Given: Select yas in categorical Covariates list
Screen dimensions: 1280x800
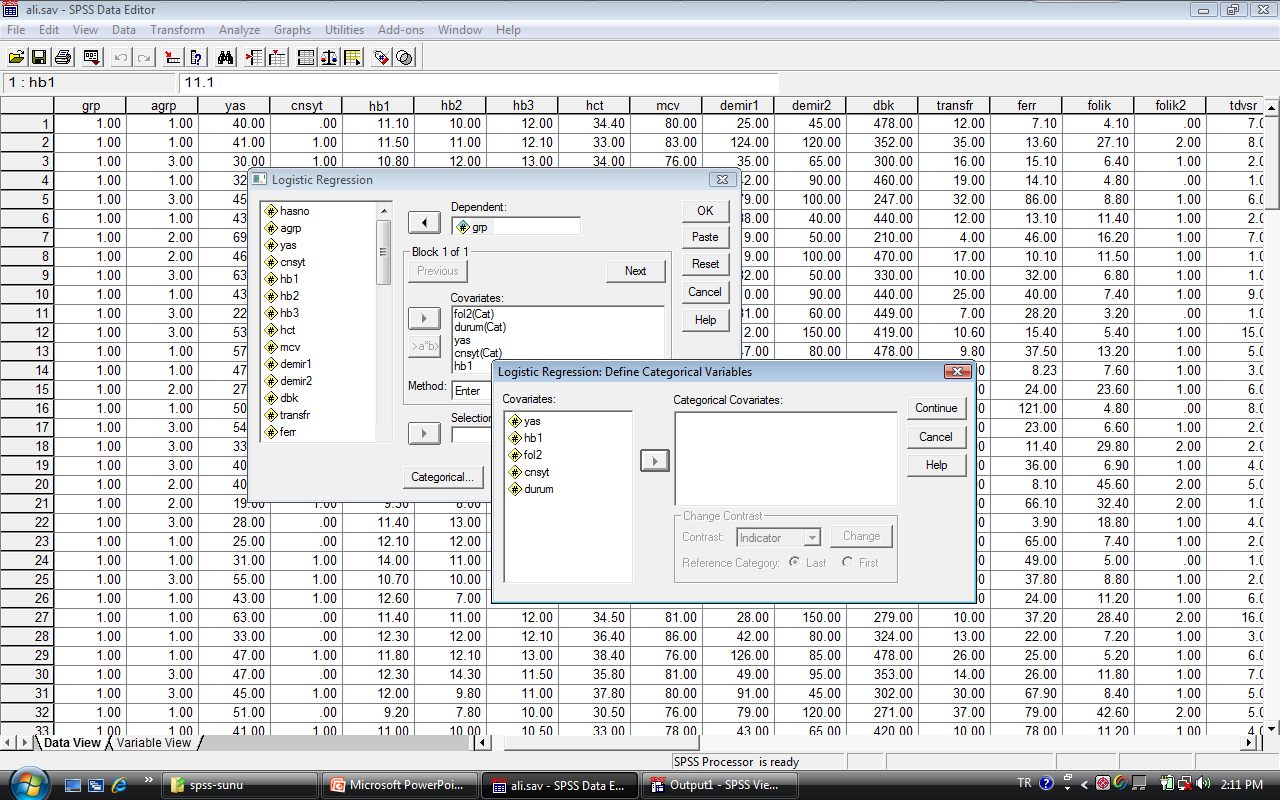Looking at the screenshot, I should click(x=531, y=421).
